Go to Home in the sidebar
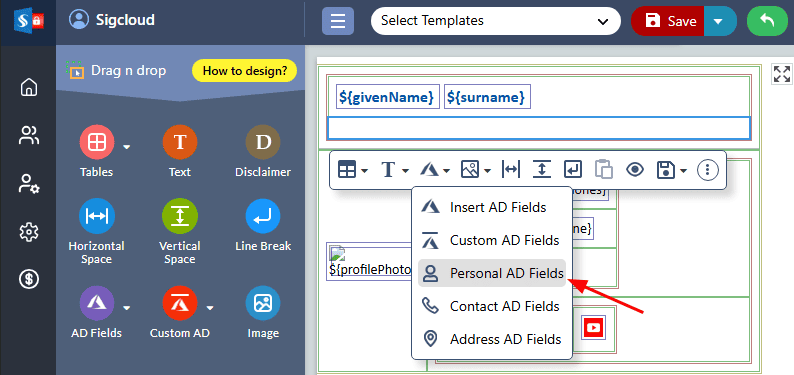The height and width of the screenshot is (375, 794). pos(28,88)
